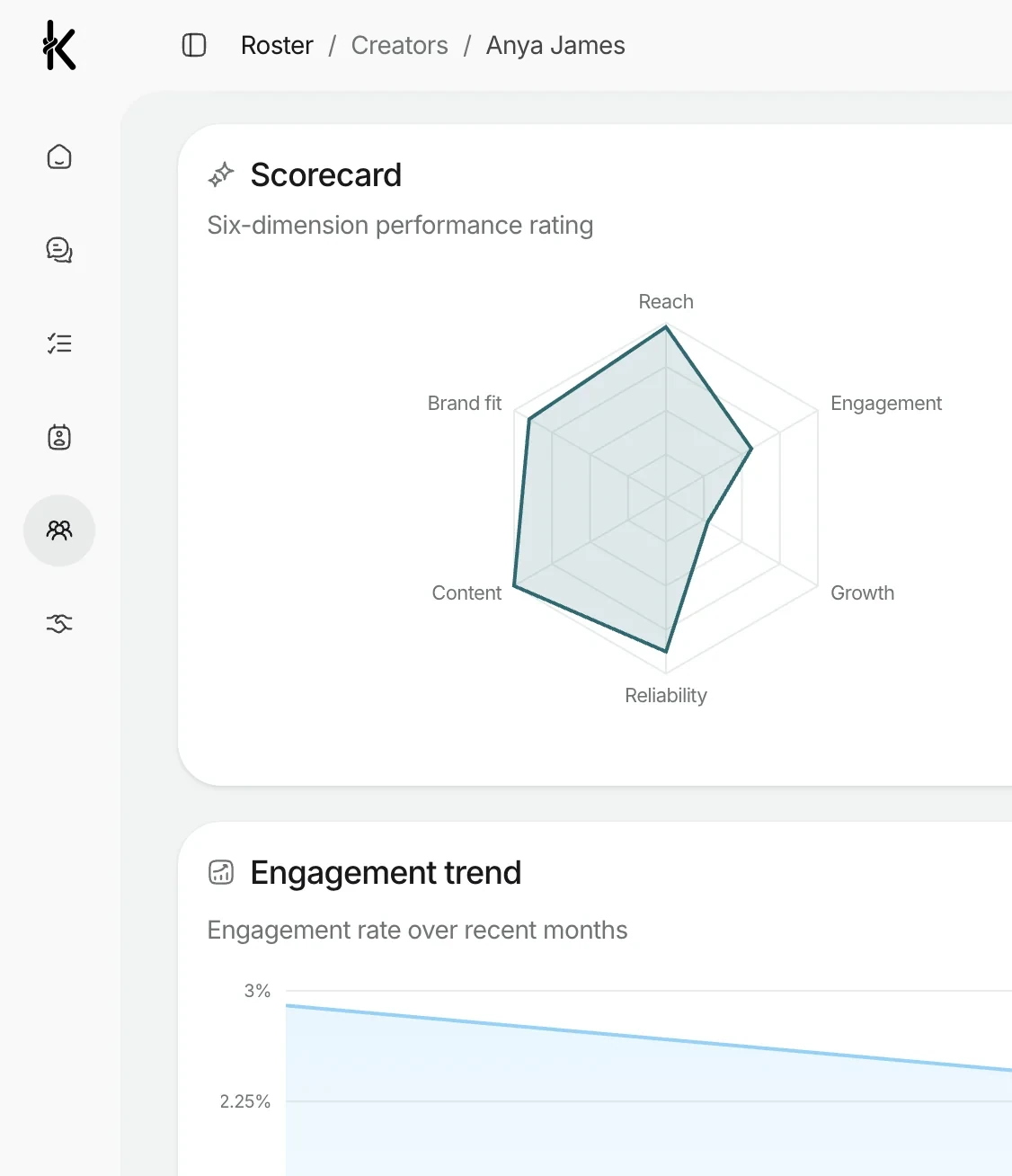Select the highlighted creators people icon
This screenshot has width=1012, height=1176.
click(59, 530)
